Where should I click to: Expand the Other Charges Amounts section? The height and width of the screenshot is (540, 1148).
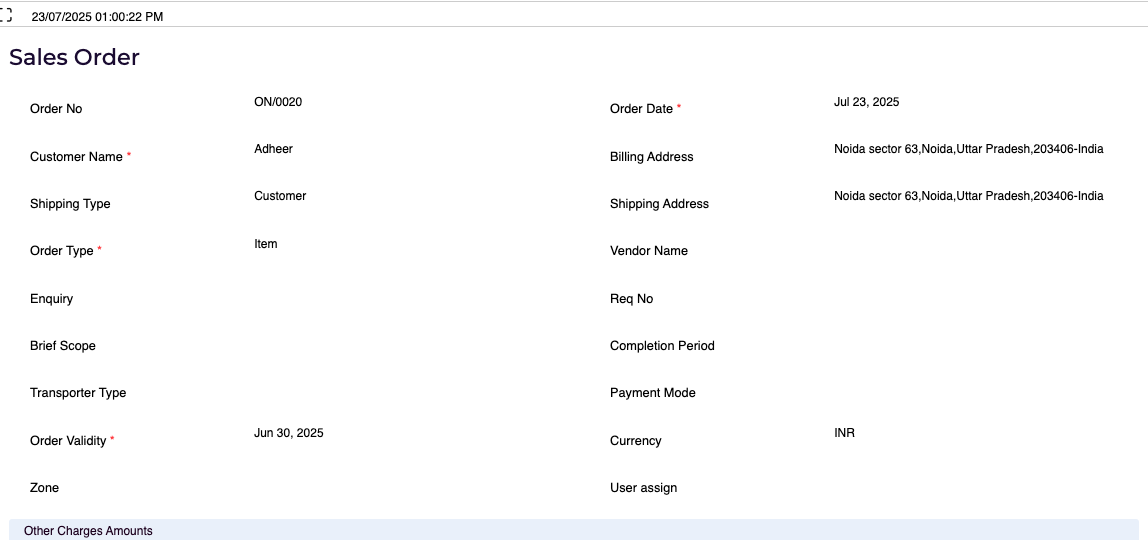[x=88, y=531]
